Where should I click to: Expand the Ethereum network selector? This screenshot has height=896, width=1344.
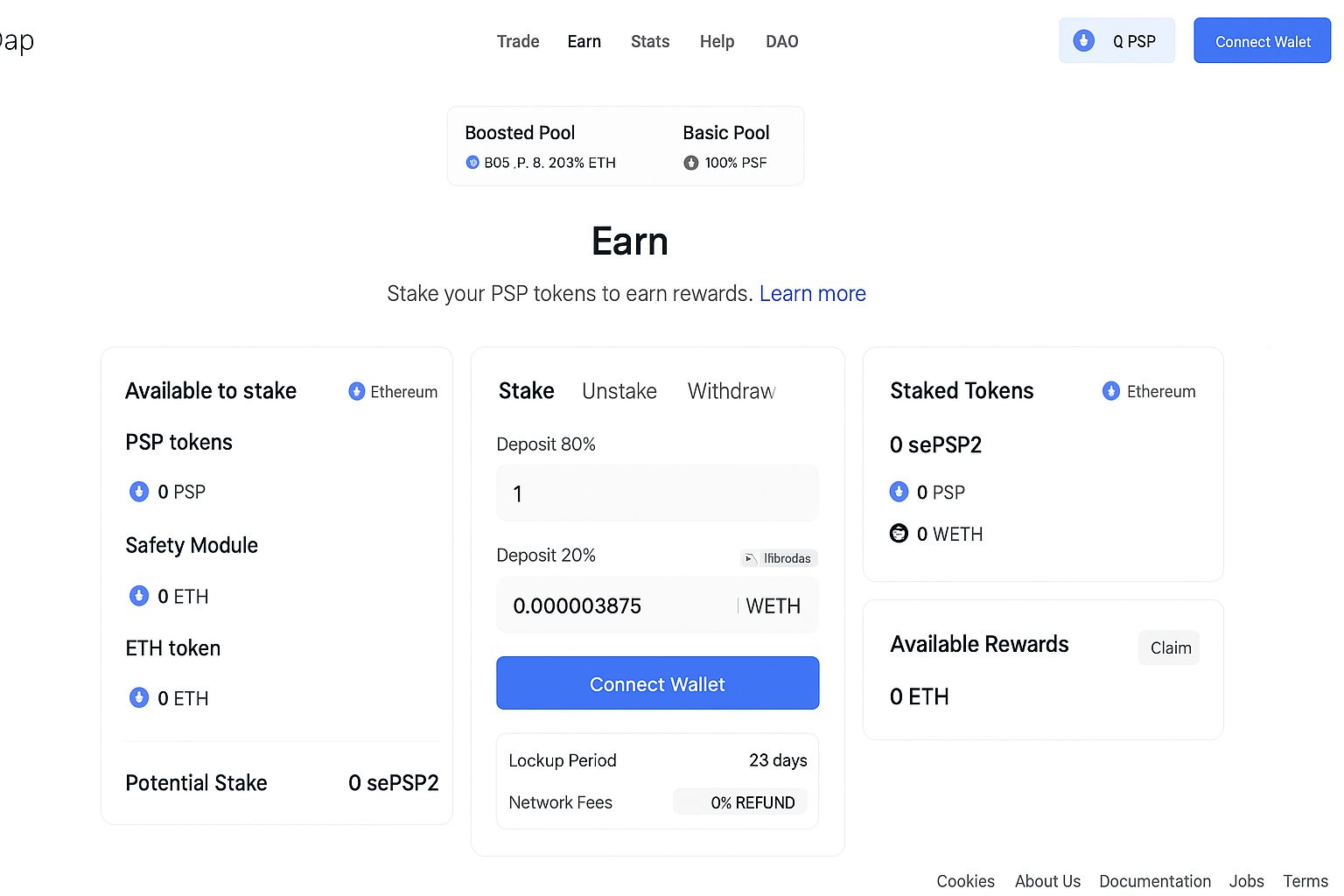393,391
